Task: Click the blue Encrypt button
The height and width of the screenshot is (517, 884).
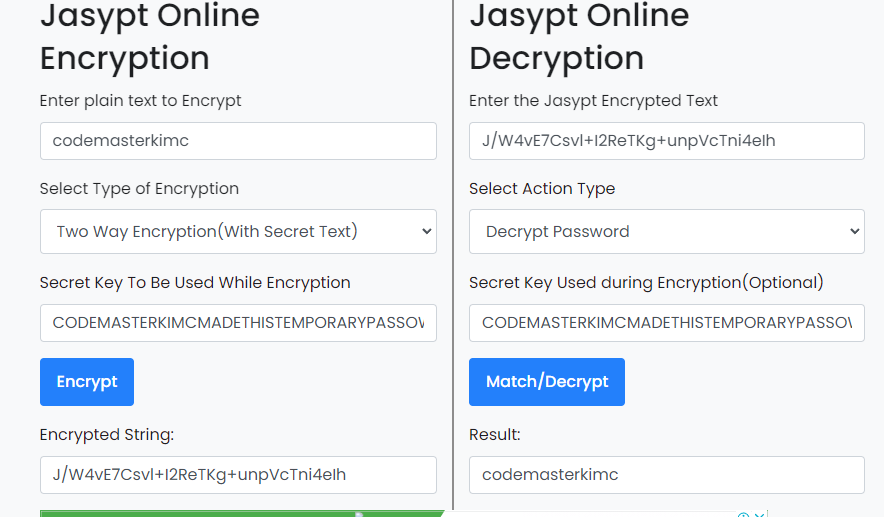Action: point(87,382)
